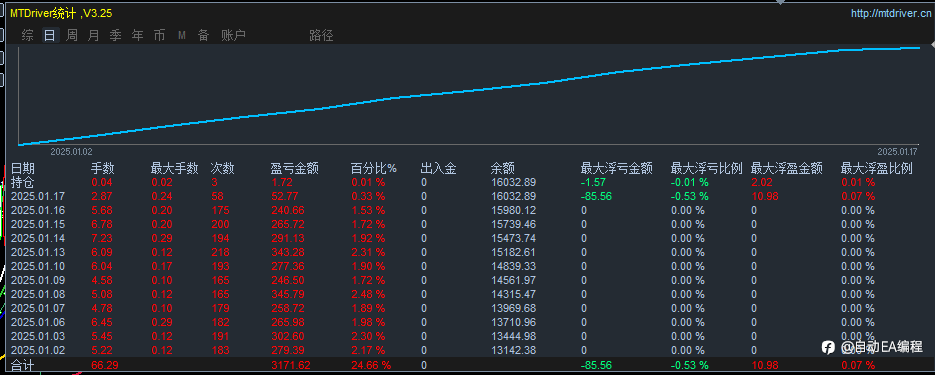This screenshot has height=375, width=935.
Task: Open the 周 weekly tab
Action: (72, 36)
